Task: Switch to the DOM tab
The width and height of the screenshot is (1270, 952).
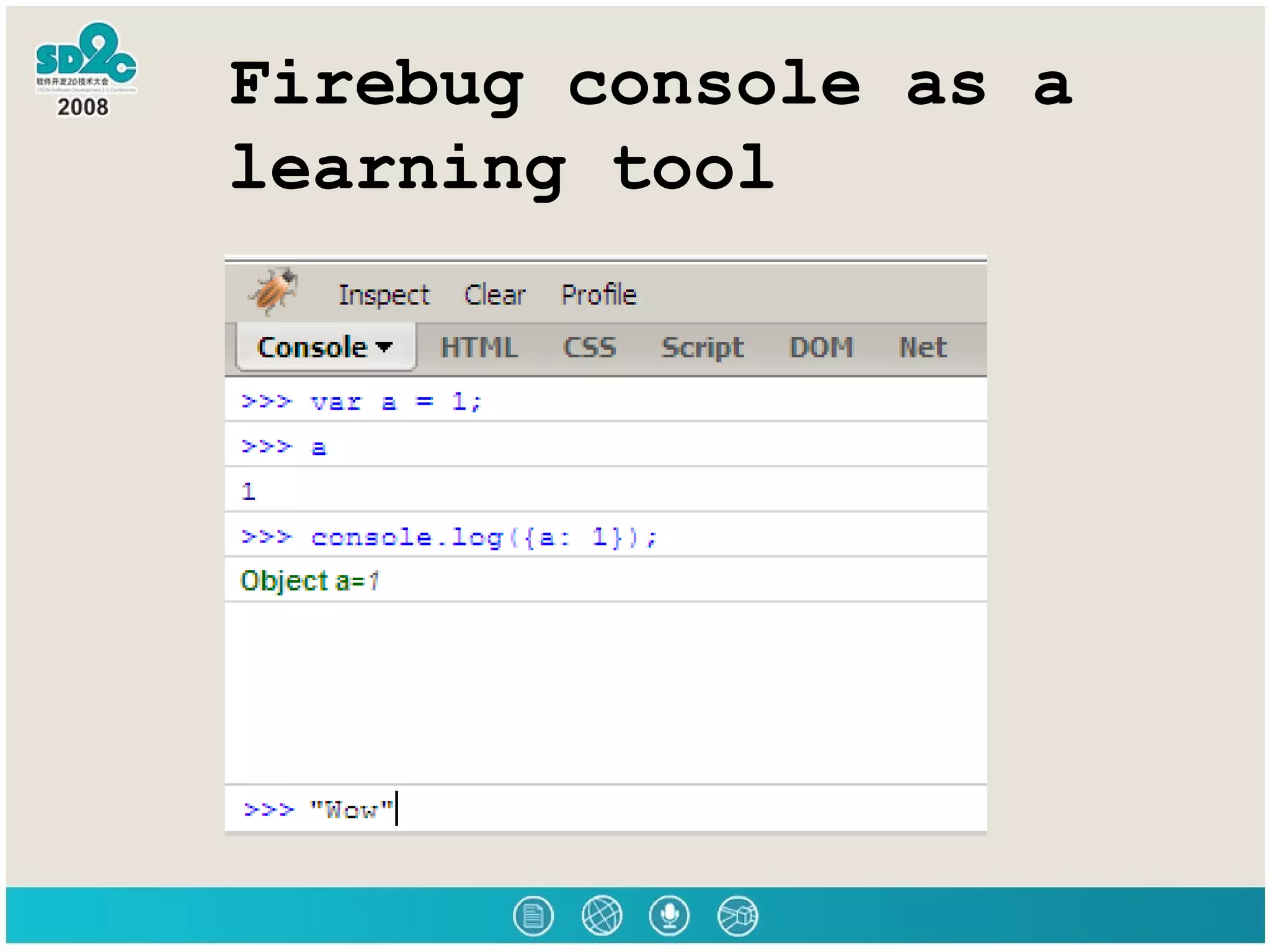Action: [822, 348]
